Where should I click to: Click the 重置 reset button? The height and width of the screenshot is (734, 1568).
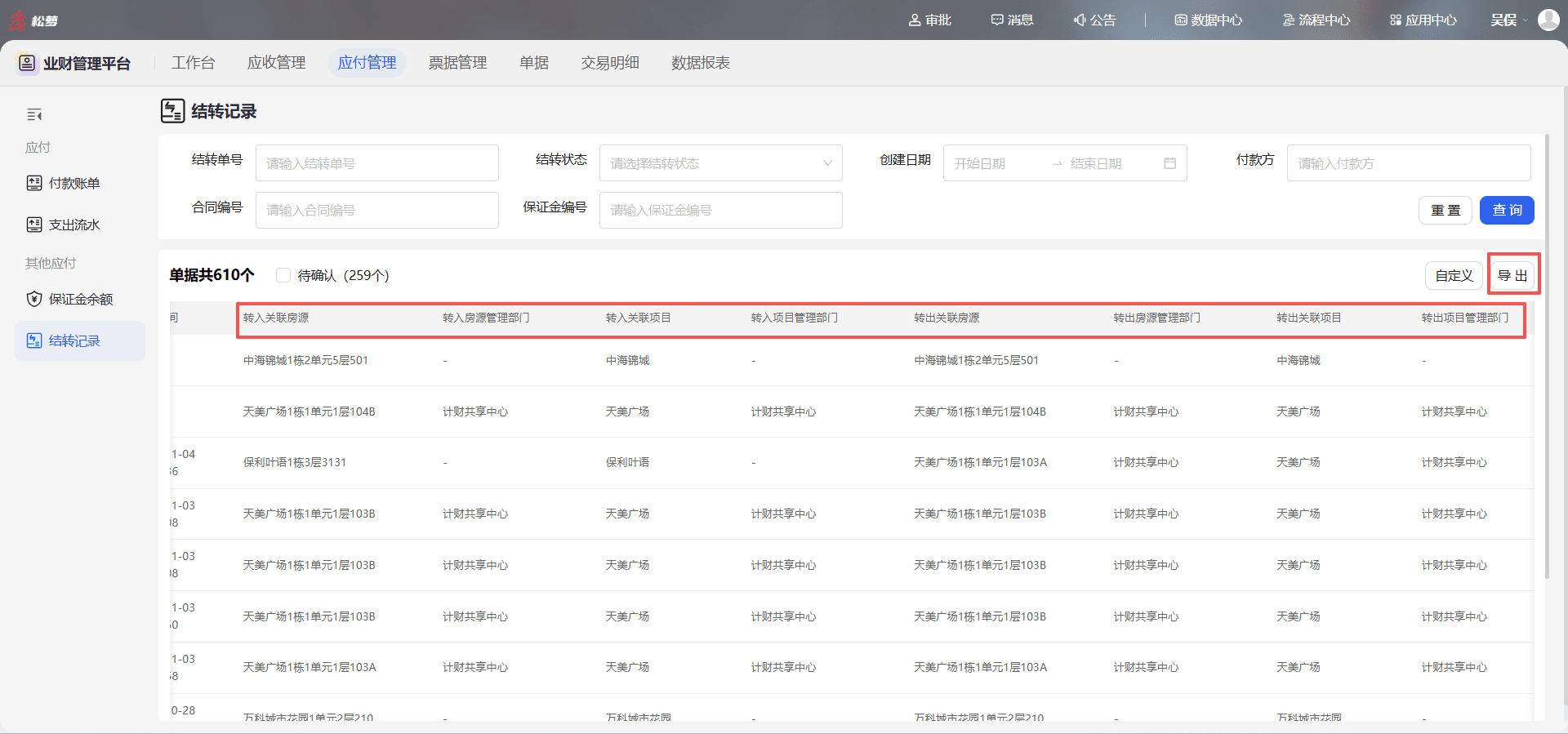[1445, 210]
